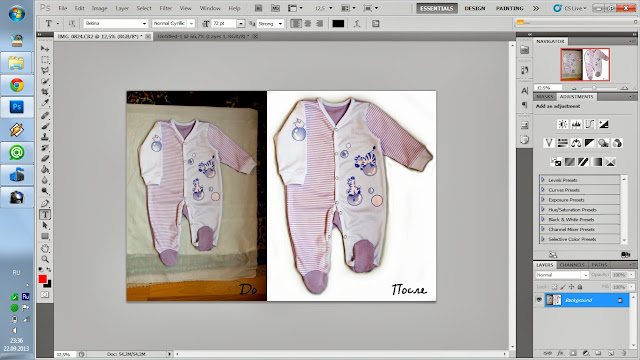Select the Hand tool

[45, 248]
